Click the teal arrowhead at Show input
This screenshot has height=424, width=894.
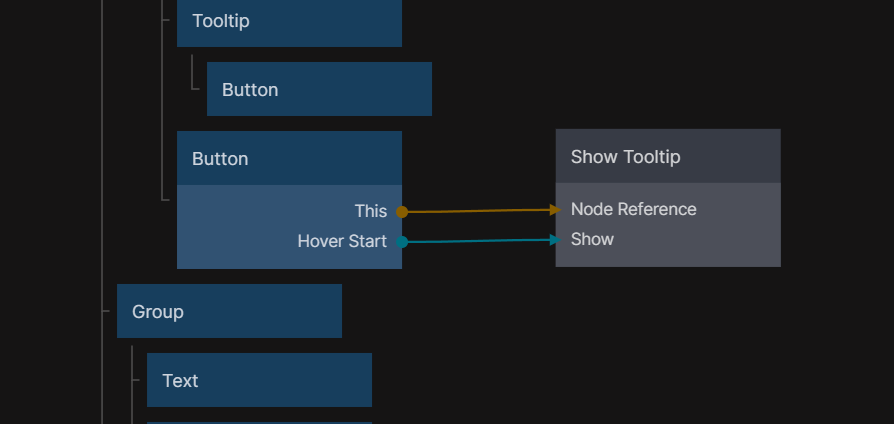click(555, 240)
